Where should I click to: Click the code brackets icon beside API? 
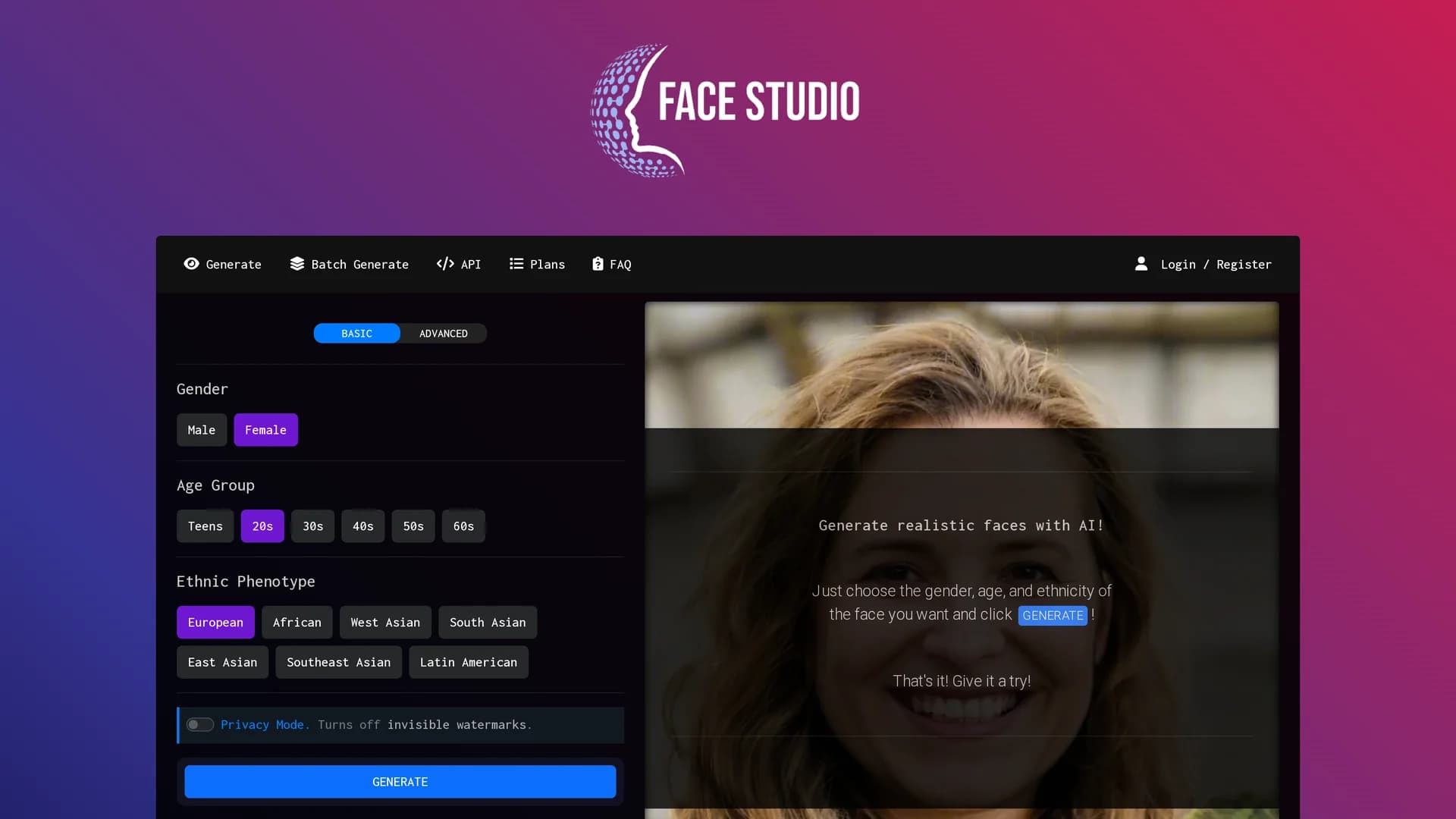[445, 263]
